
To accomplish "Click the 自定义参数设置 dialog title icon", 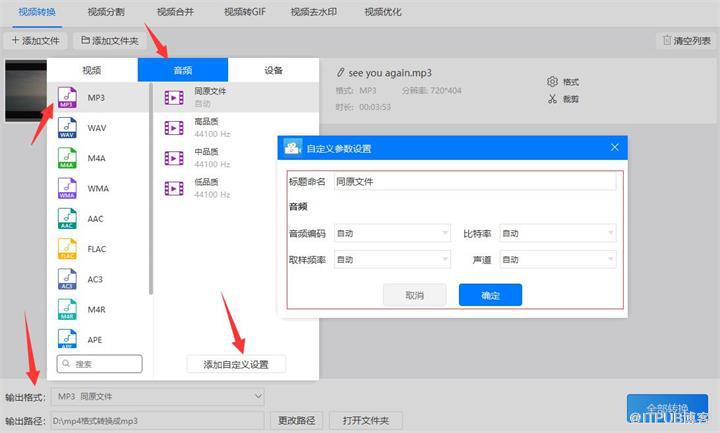I will [292, 148].
